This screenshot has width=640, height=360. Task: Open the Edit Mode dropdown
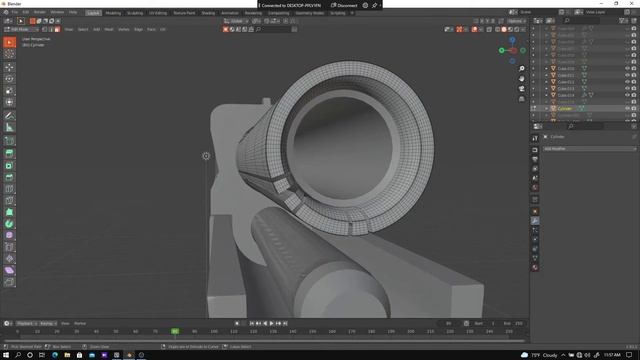[x=21, y=29]
